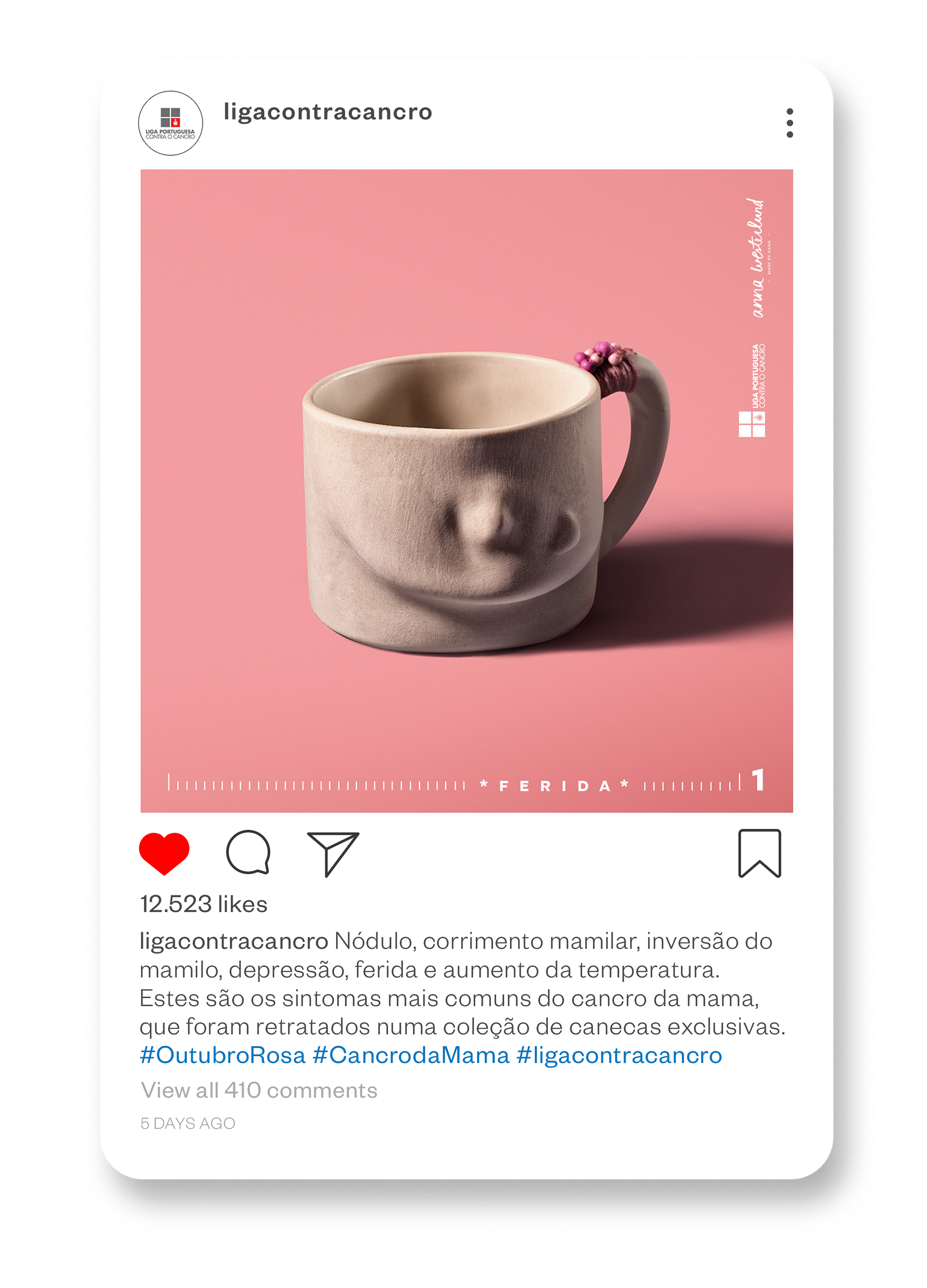Open the ligacontracancro username in header
Screen dimensions: 927x1288
(x=327, y=112)
